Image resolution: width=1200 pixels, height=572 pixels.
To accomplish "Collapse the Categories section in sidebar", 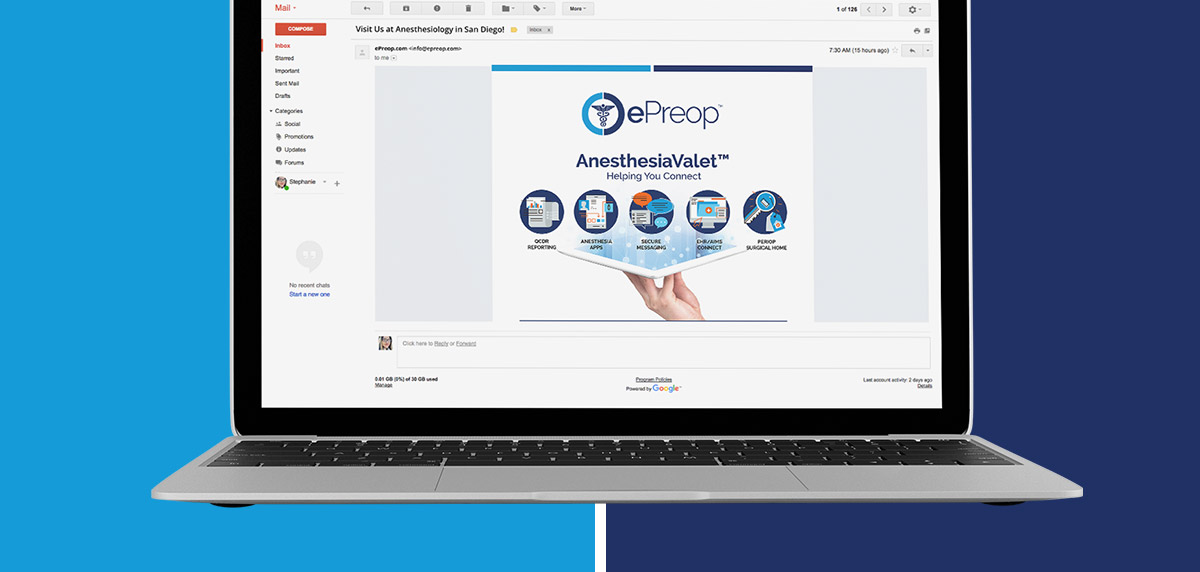I will click(270, 111).
